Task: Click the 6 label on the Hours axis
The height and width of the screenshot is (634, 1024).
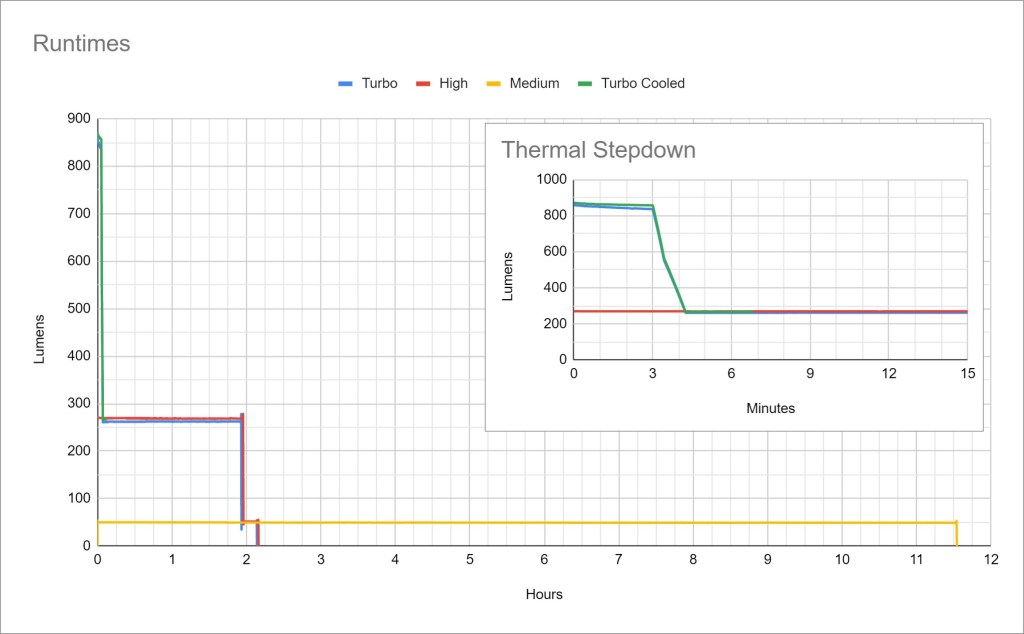Action: 544,561
